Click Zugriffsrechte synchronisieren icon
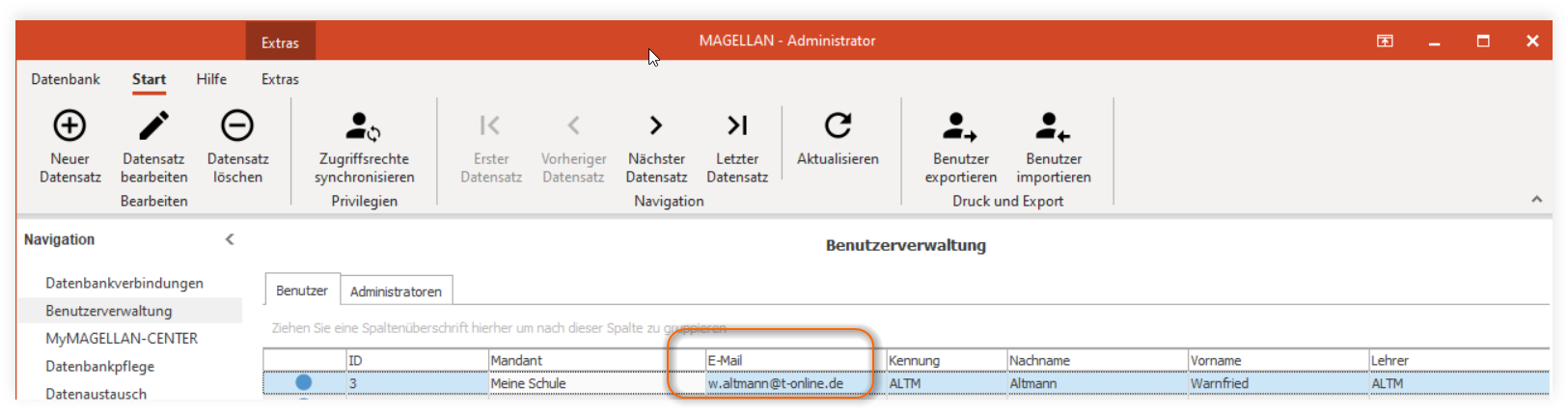The width and height of the screenshot is (1568, 415). click(364, 125)
